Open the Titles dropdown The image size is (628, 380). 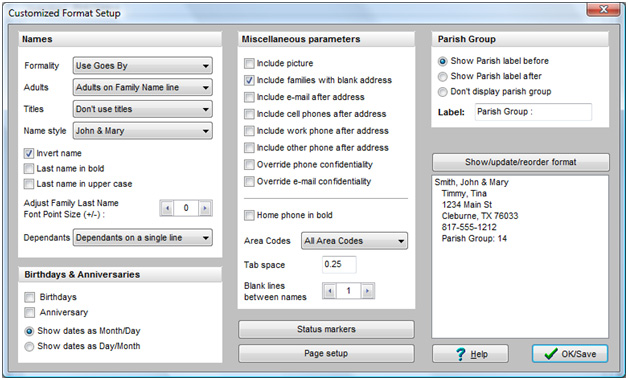point(142,109)
